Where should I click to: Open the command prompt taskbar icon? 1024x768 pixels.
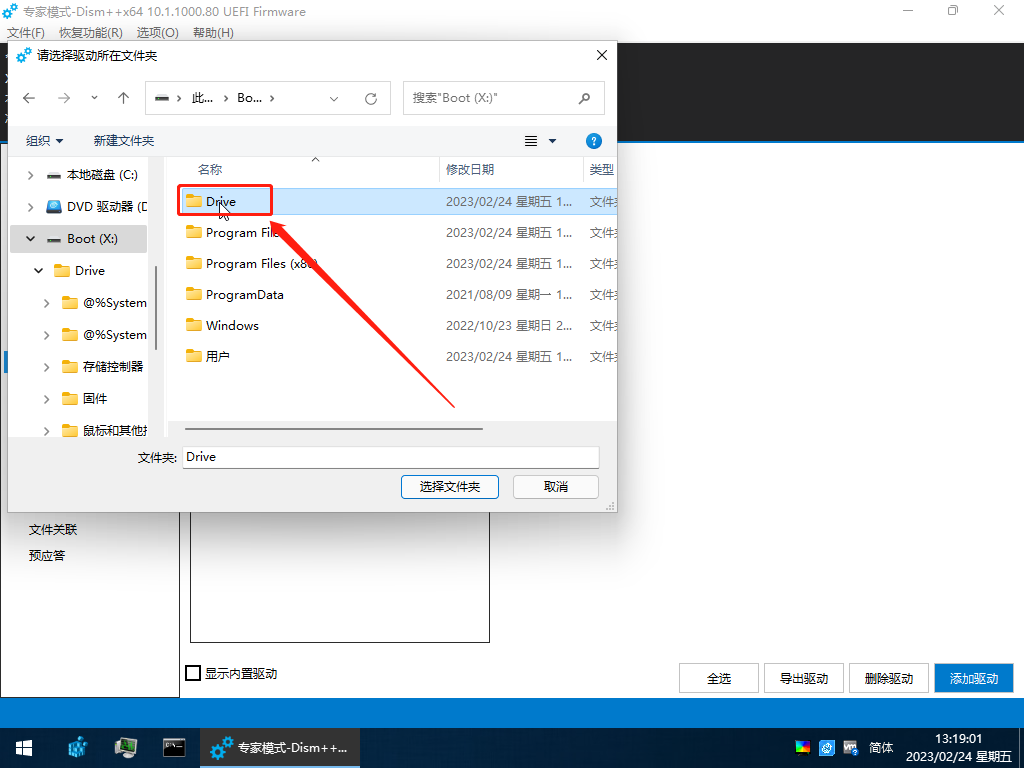tap(174, 747)
